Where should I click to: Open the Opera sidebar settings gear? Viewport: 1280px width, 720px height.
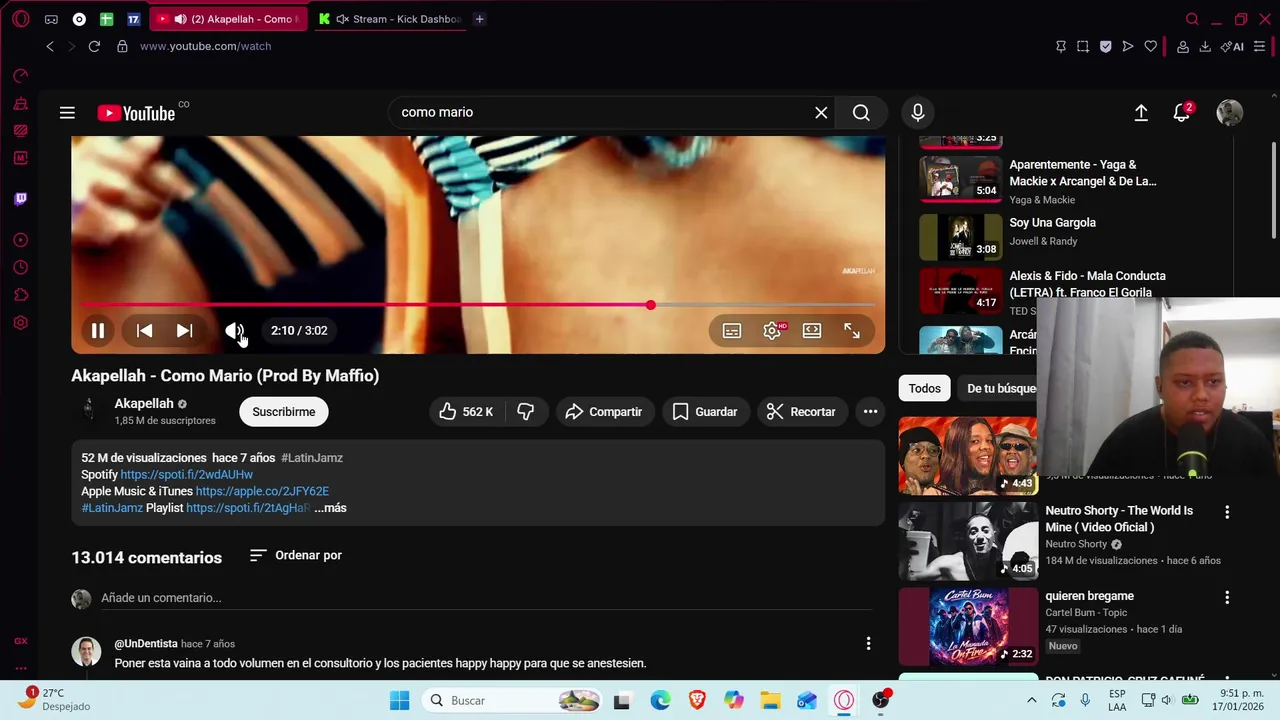click(20, 323)
